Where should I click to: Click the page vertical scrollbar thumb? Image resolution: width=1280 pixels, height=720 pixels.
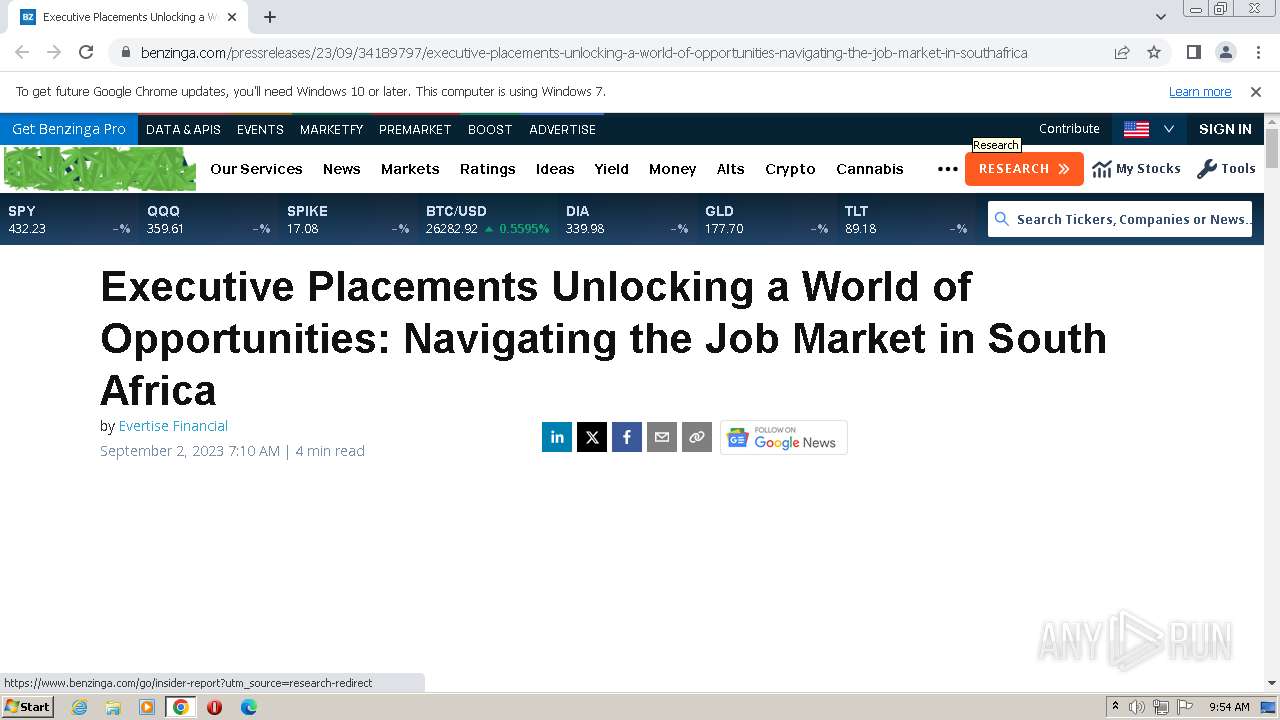click(x=1272, y=148)
